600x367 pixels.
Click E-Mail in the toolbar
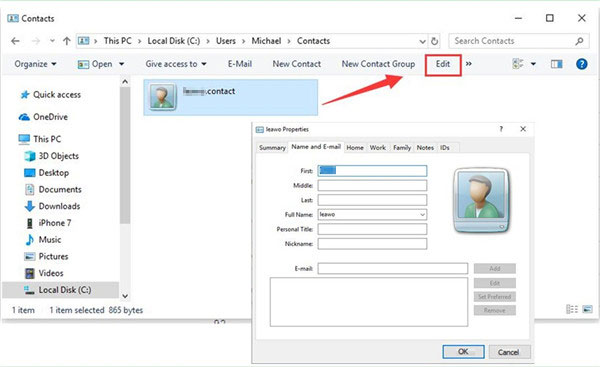tap(240, 64)
